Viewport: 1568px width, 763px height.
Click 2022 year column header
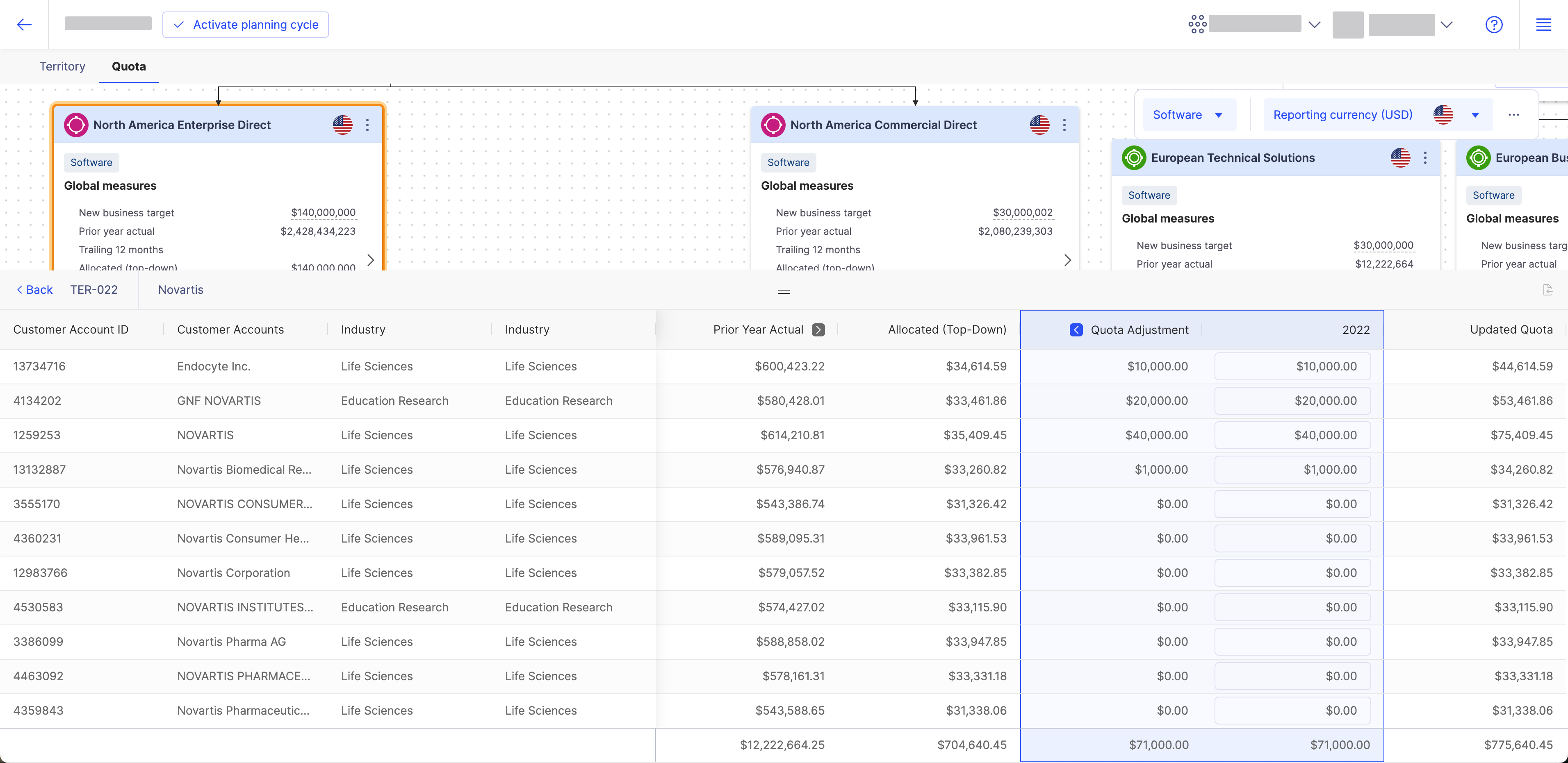click(x=1356, y=330)
